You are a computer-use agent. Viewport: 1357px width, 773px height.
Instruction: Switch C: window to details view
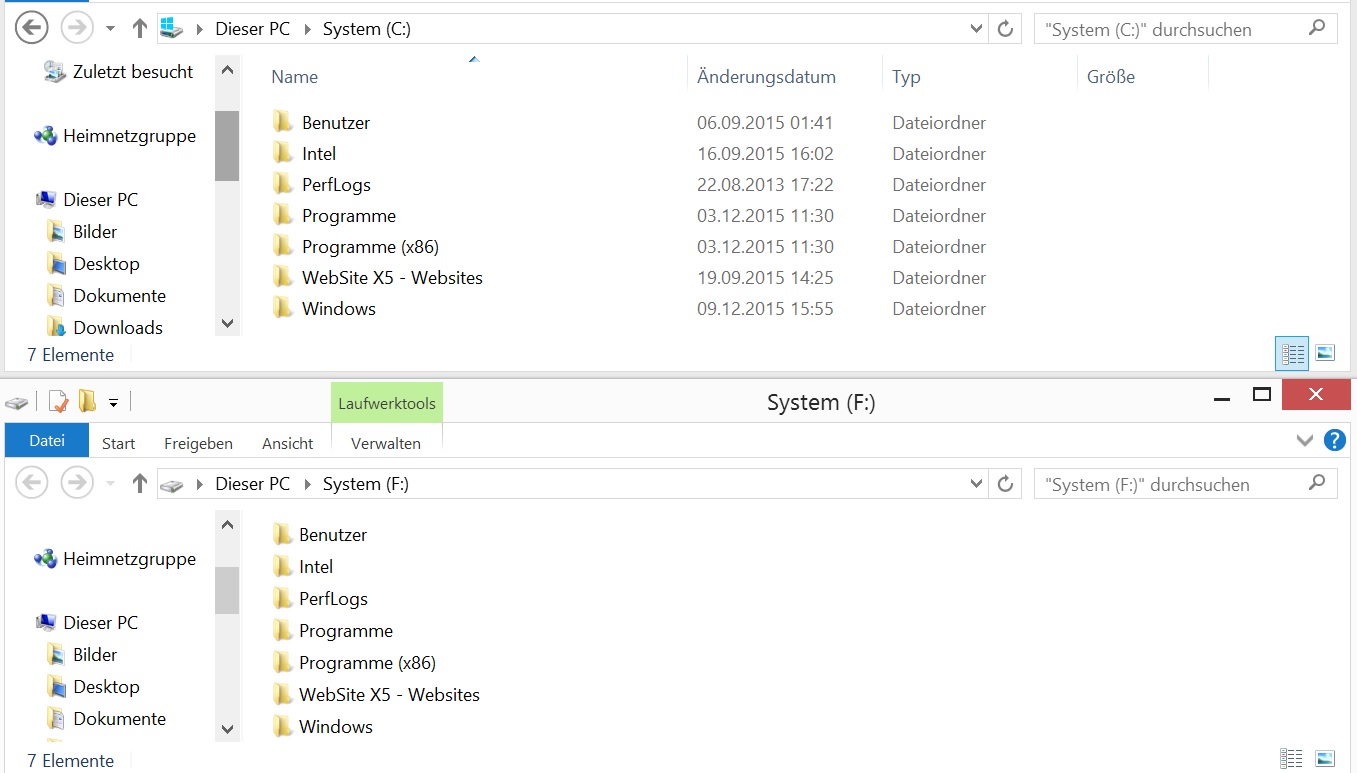[1293, 353]
